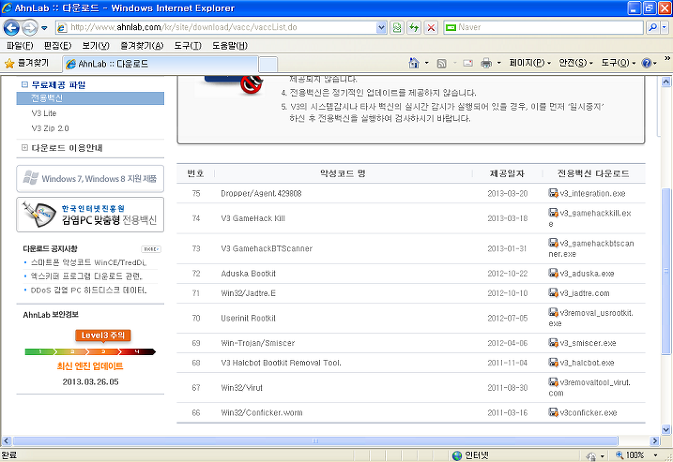Click the v3removal_usrootkit.exe download icon
Viewport: 673px width, 462px height.
pyautogui.click(x=553, y=313)
